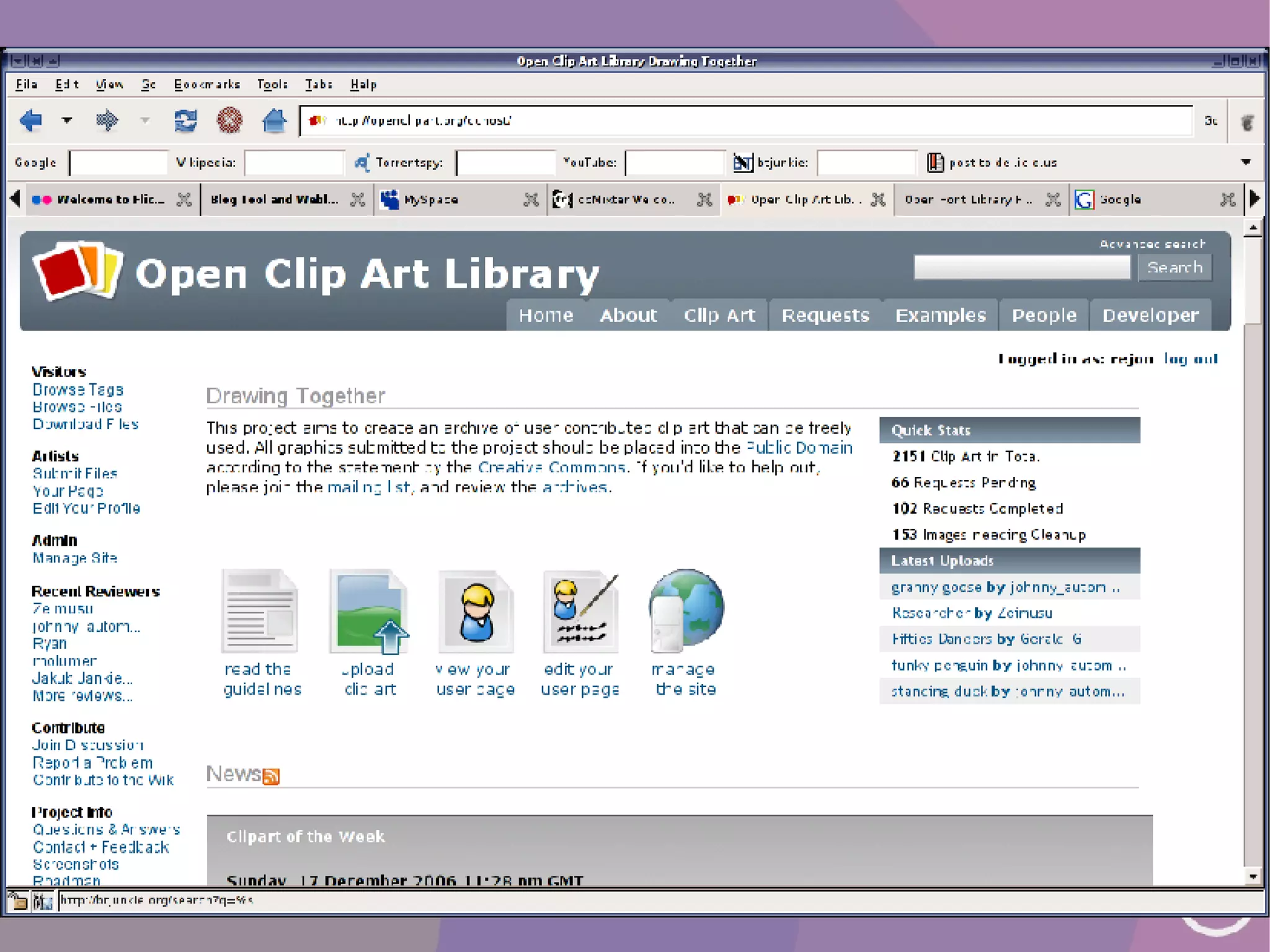Open the Bookmarks menu
Viewport: 1270px width, 952px height.
206,84
